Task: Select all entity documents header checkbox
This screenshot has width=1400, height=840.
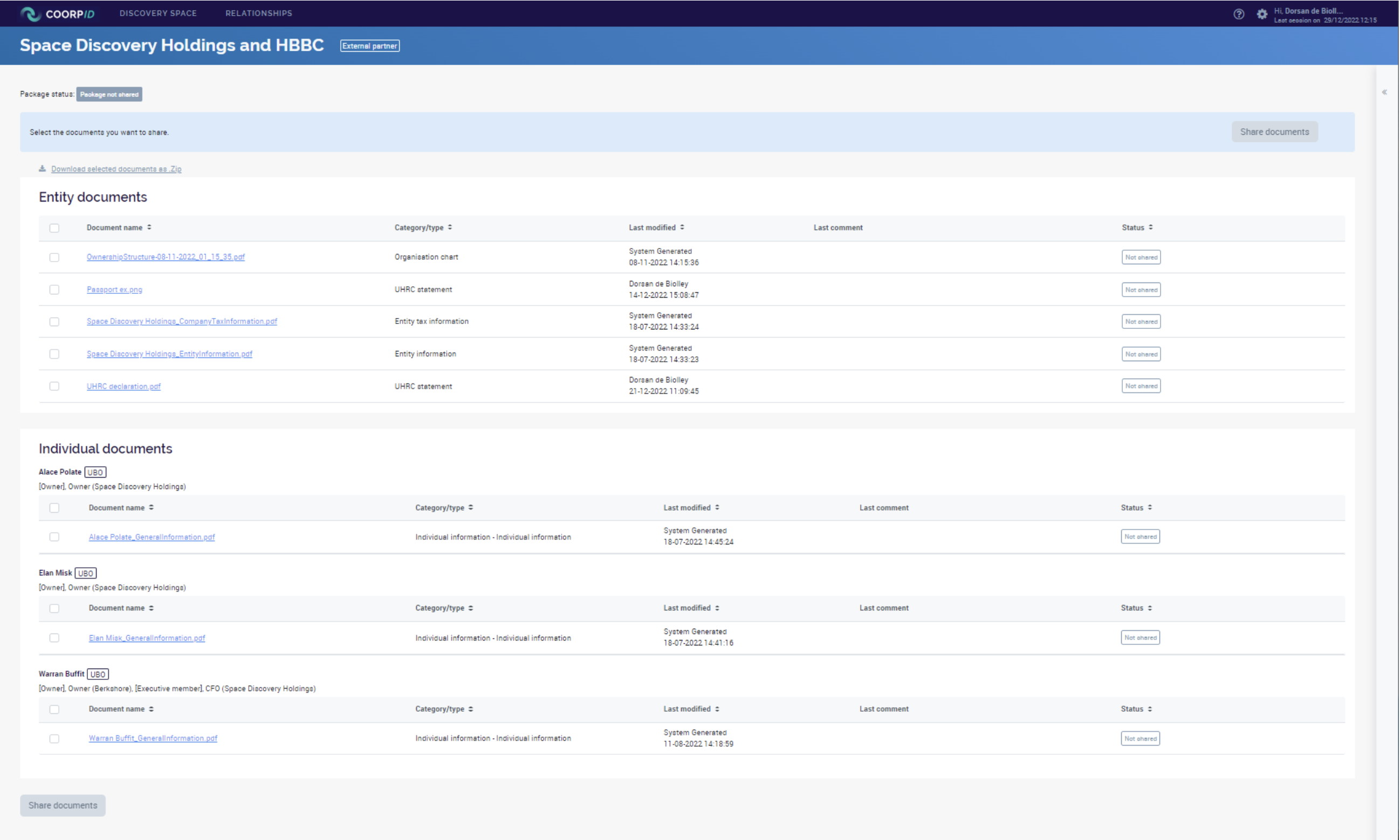Action: (x=54, y=228)
